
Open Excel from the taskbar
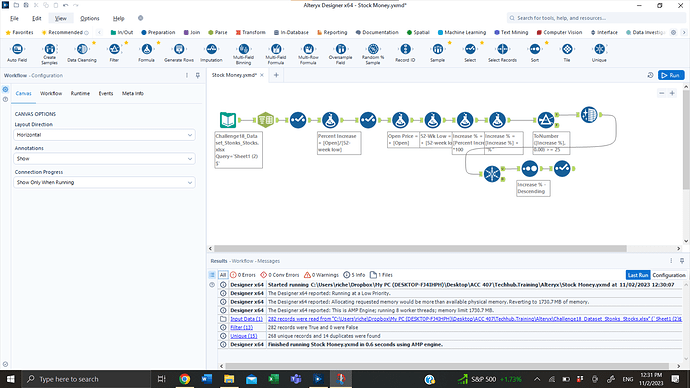(x=274, y=379)
